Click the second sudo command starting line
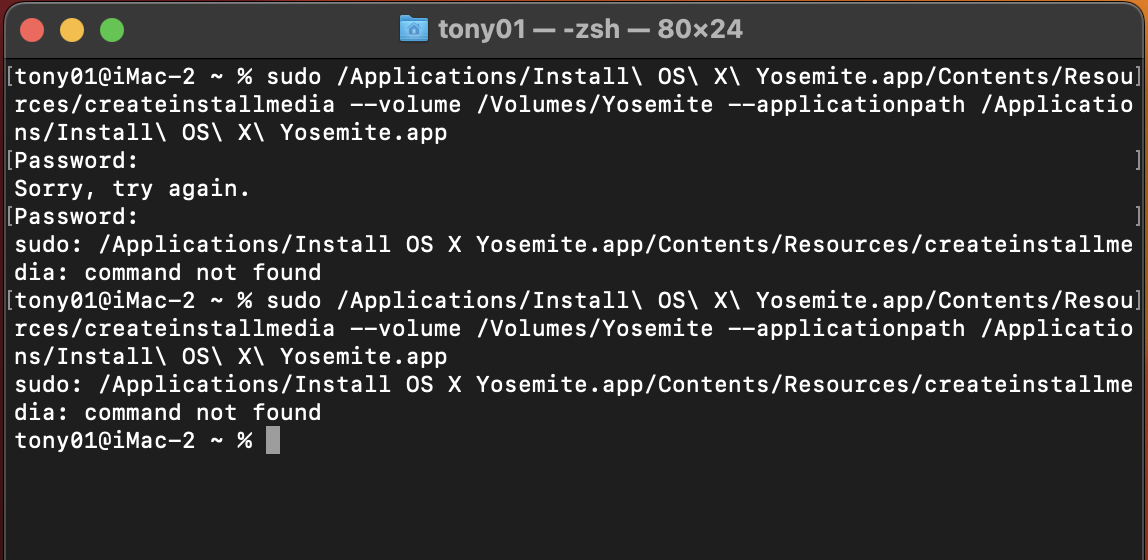 point(574,300)
